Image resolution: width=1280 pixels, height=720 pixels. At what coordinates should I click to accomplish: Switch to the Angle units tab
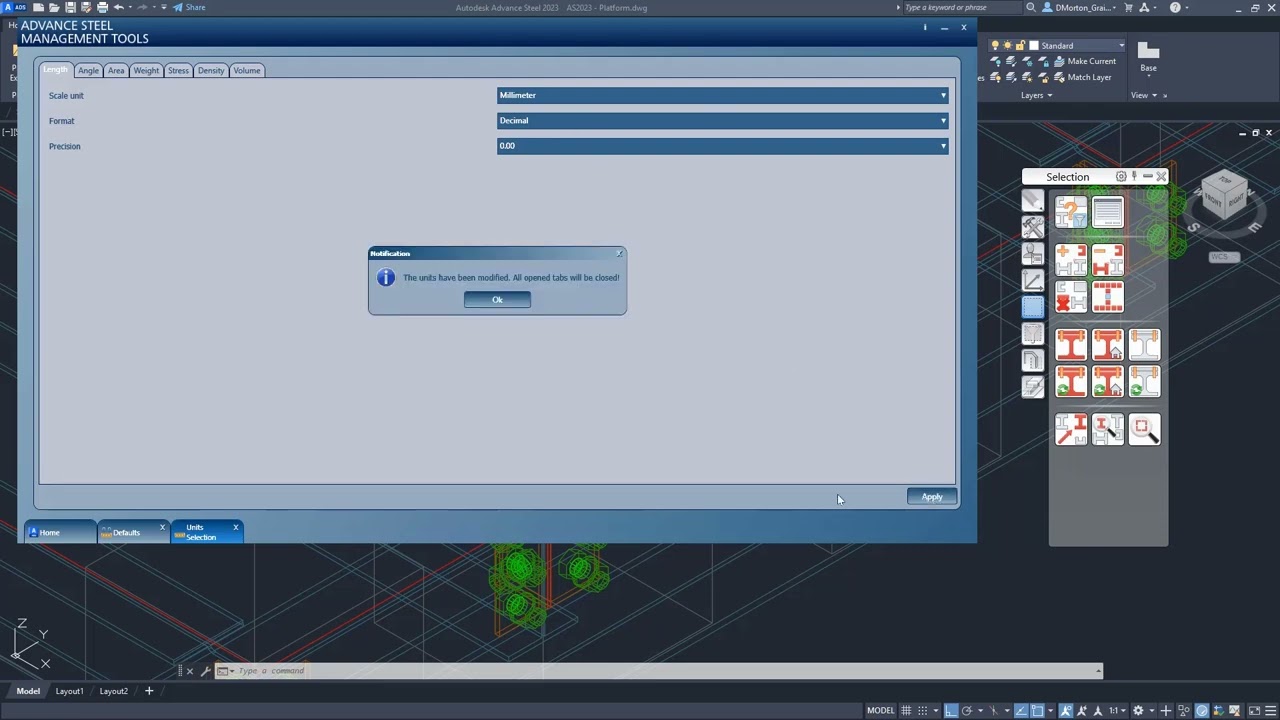pyautogui.click(x=88, y=70)
